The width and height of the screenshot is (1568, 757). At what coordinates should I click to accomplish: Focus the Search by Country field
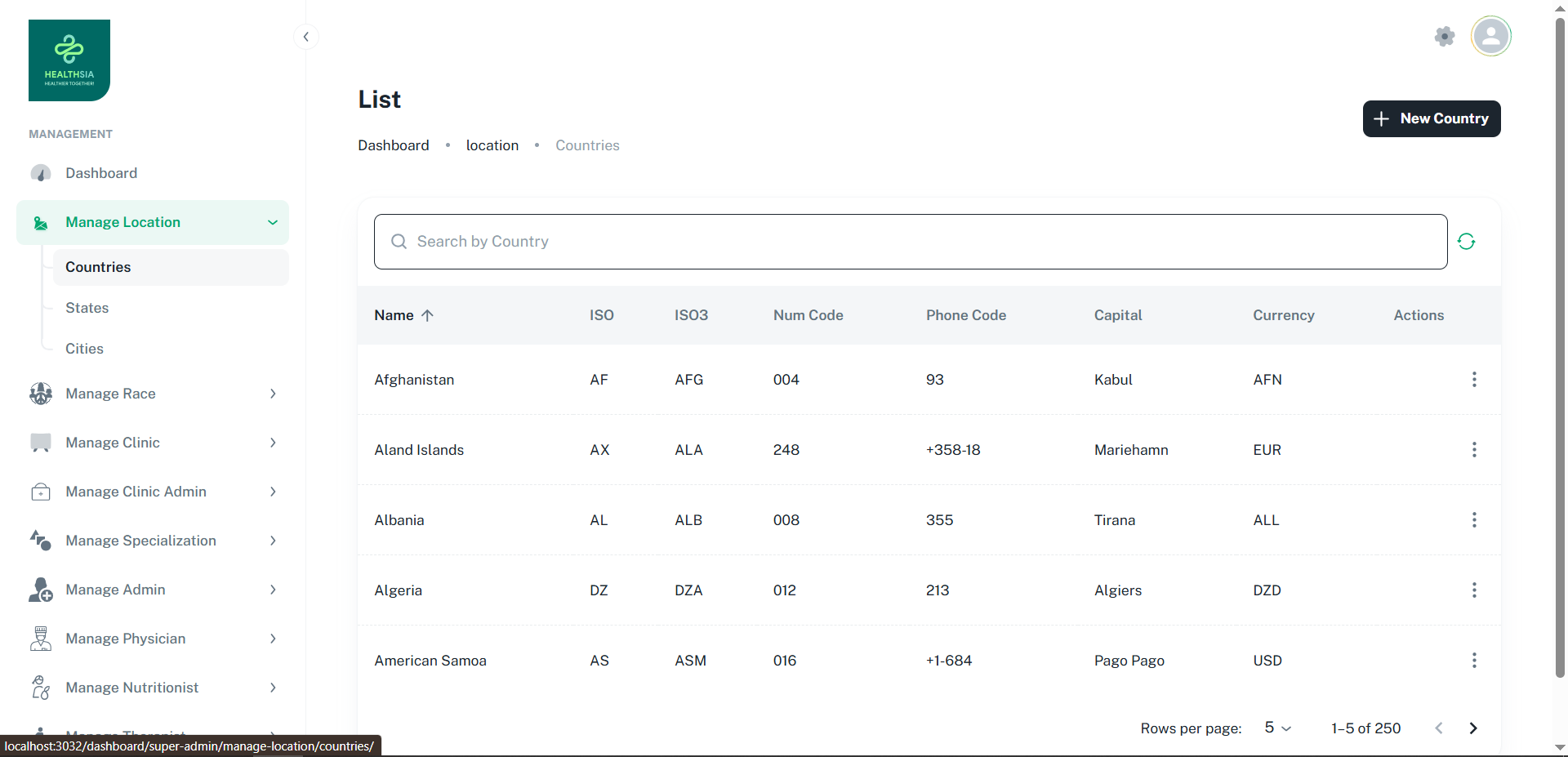coord(910,242)
